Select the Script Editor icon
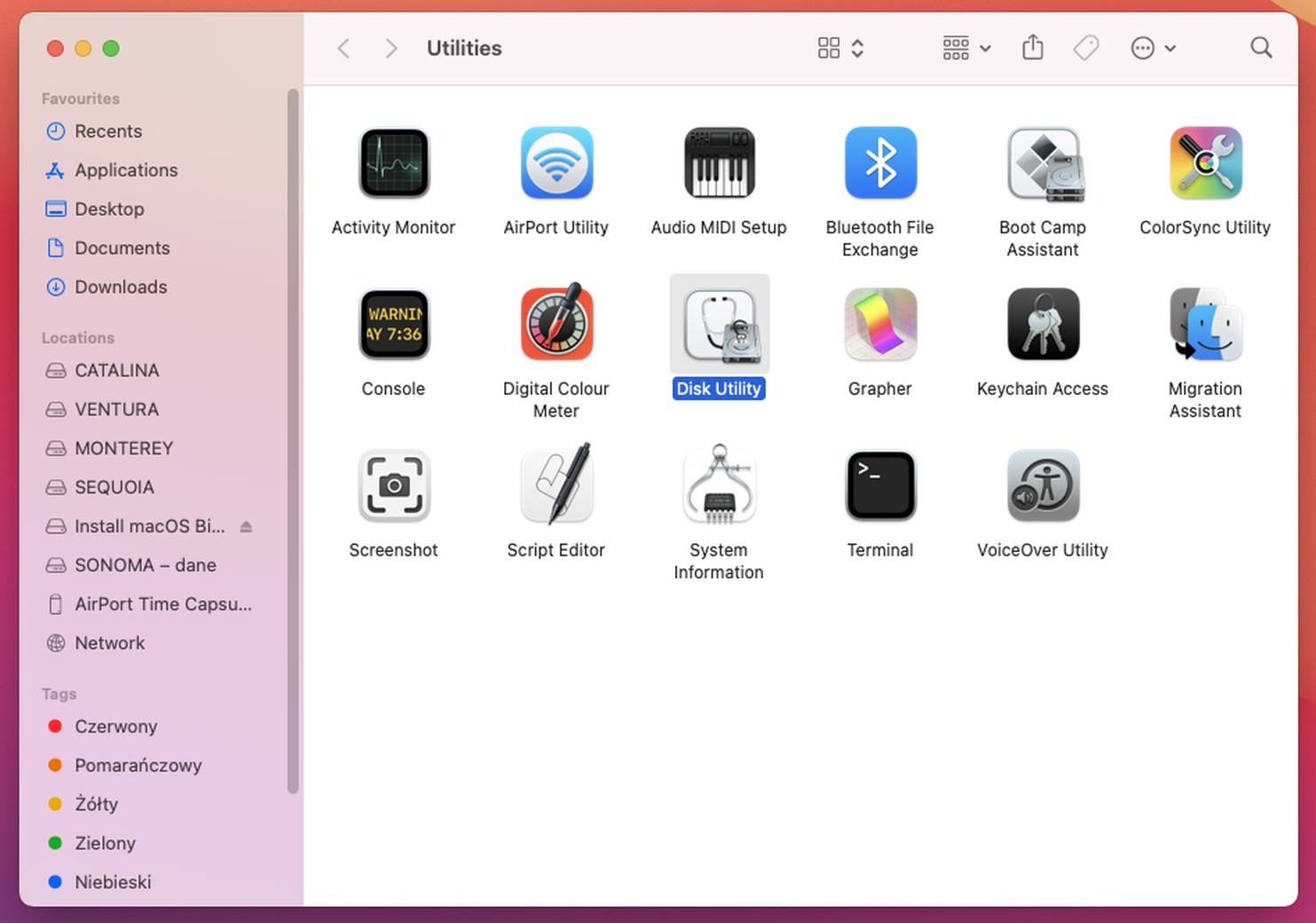 tap(557, 483)
